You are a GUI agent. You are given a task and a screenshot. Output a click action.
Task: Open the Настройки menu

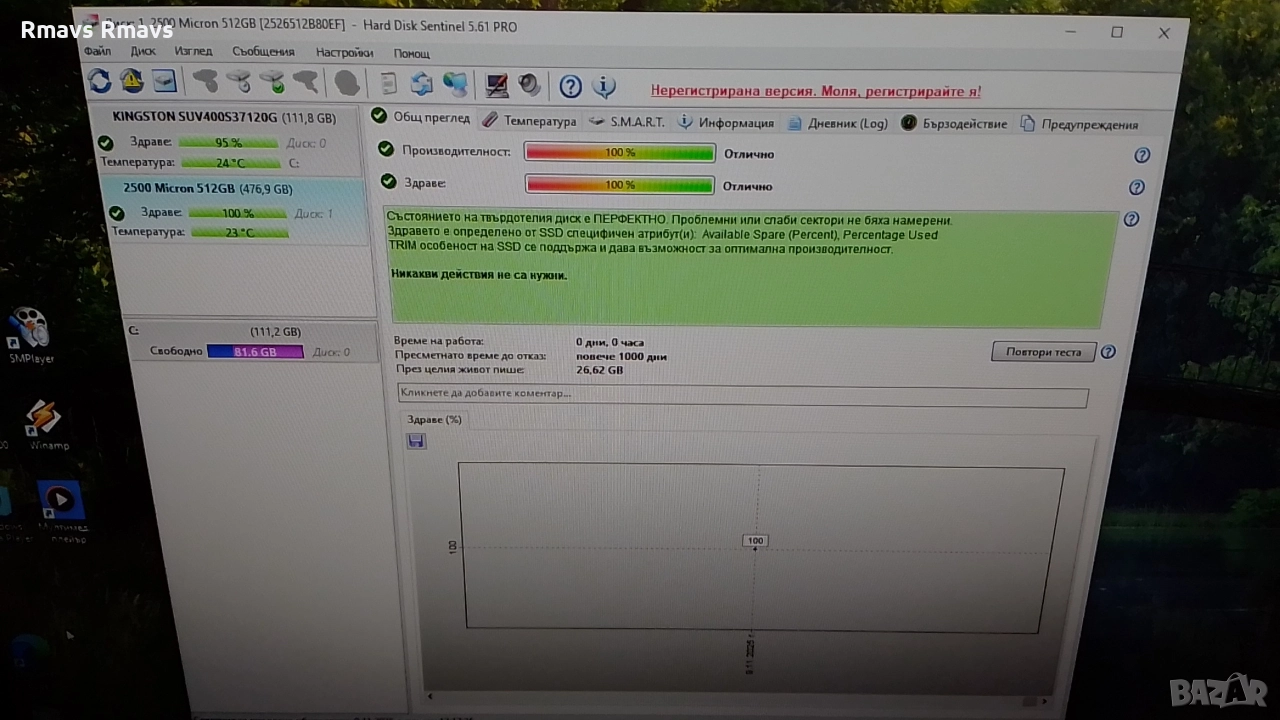click(x=344, y=53)
